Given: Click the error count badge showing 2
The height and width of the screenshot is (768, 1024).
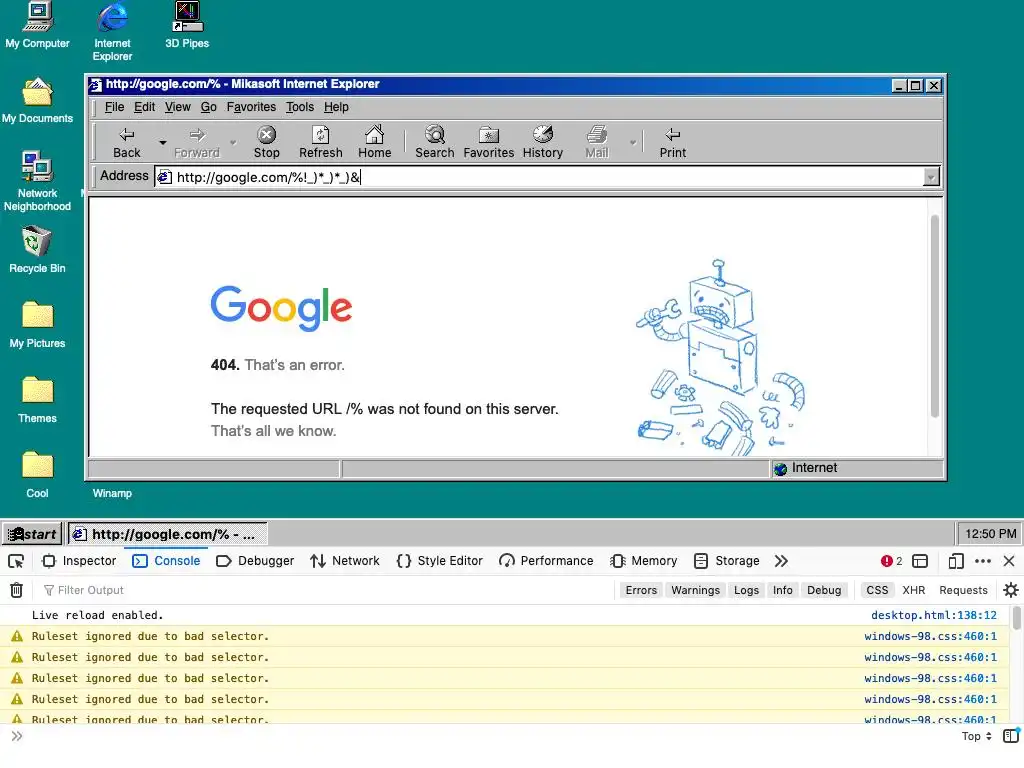Looking at the screenshot, I should [x=891, y=561].
